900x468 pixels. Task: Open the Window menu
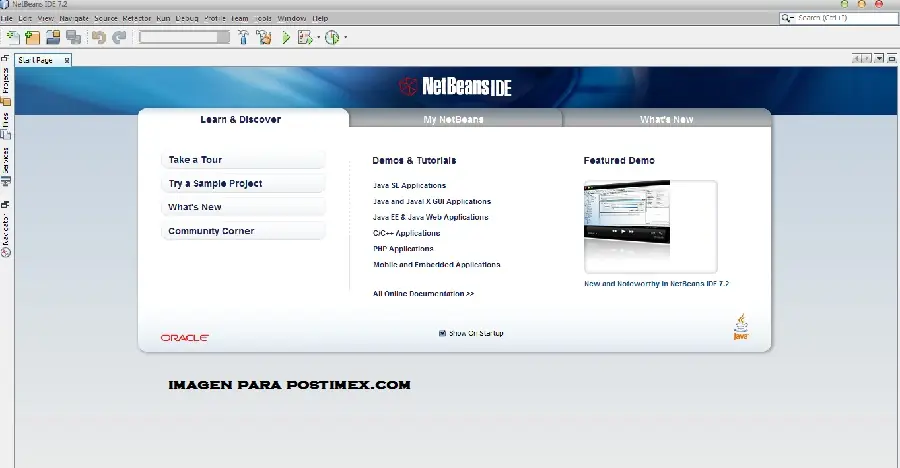(292, 18)
